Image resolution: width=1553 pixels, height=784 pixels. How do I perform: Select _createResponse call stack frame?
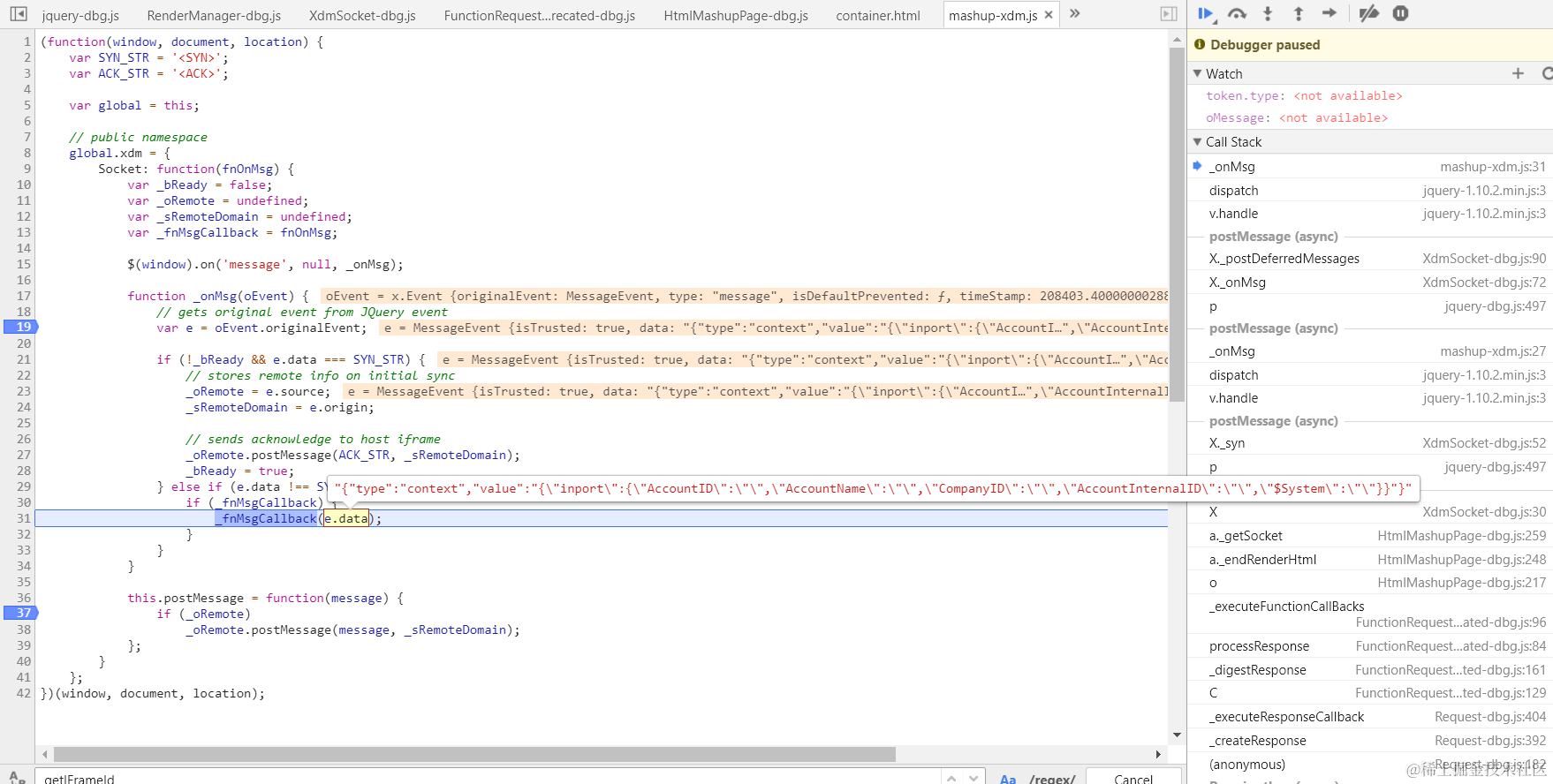coord(1370,741)
